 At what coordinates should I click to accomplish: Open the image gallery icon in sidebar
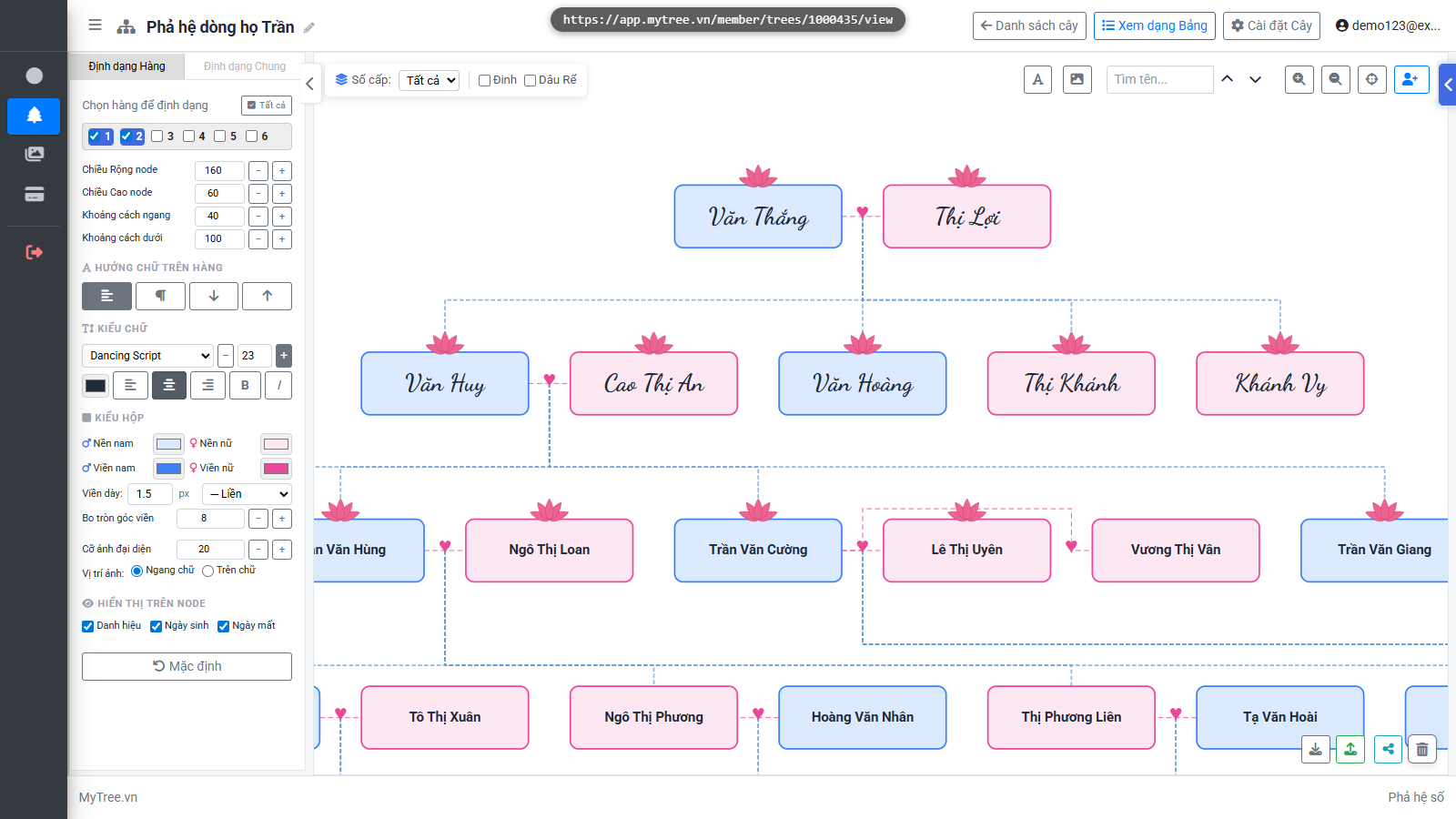[34, 154]
